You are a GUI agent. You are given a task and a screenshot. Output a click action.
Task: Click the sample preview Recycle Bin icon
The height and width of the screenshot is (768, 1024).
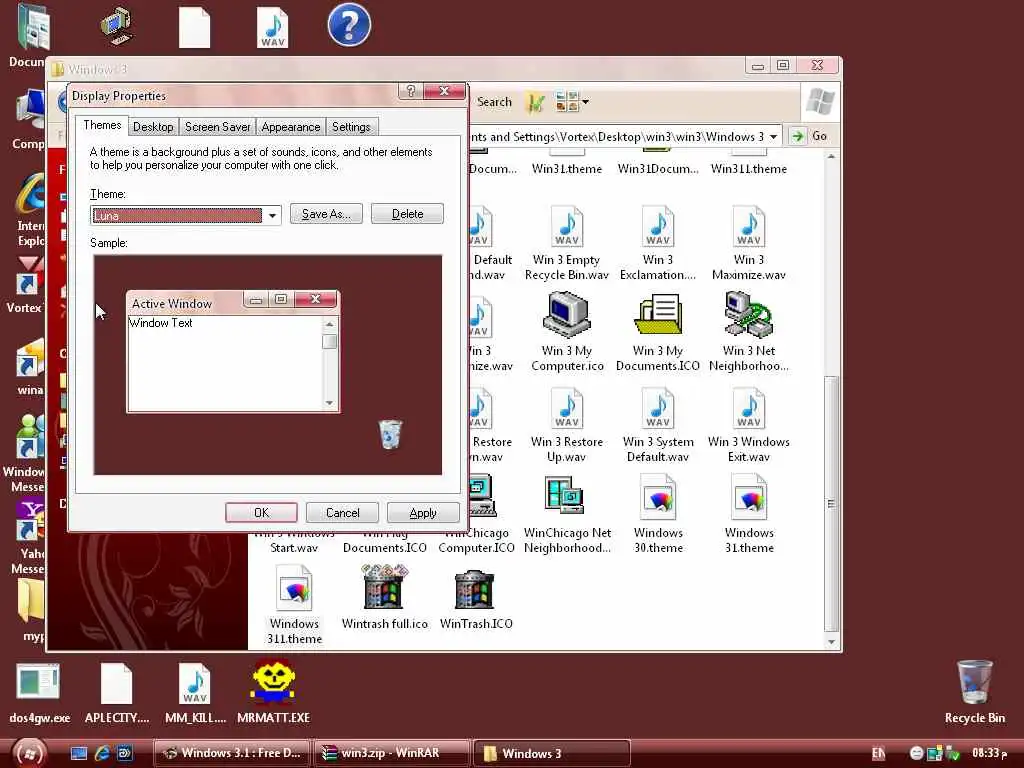coord(390,434)
